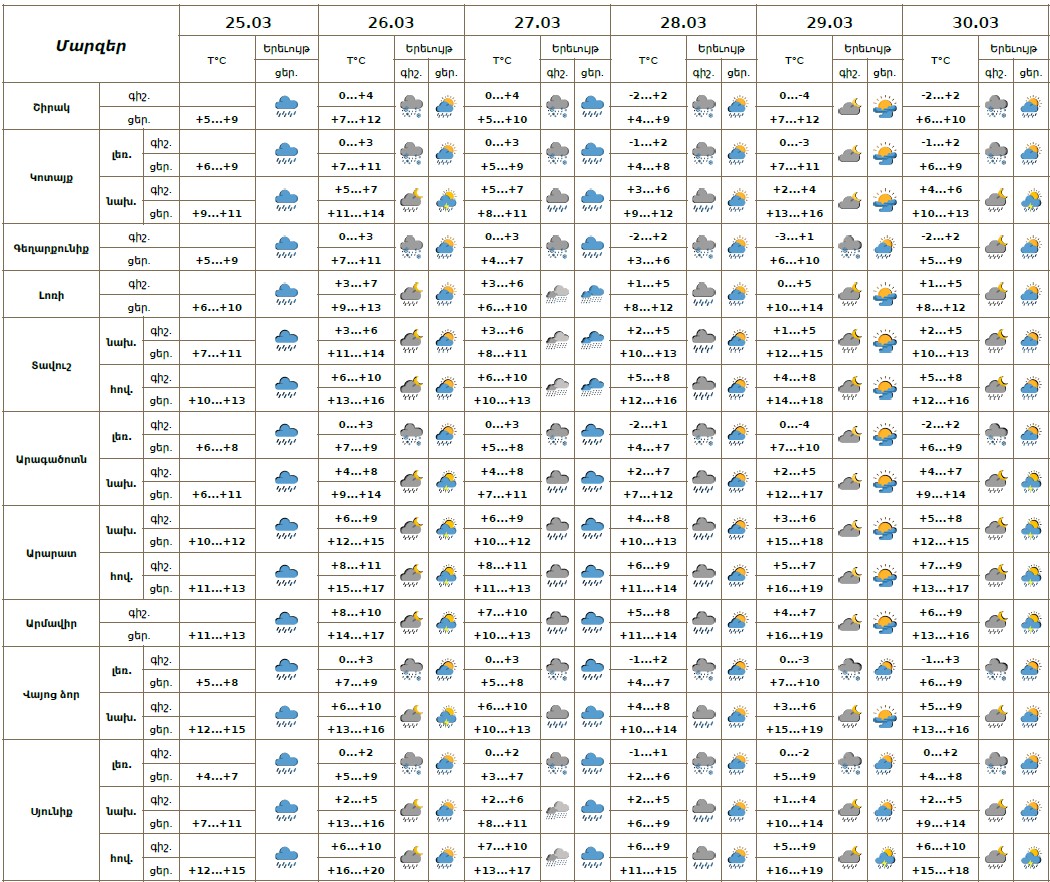This screenshot has height=882, width=1050.
Task: Click the Մարզեր header cell
Action: point(91,45)
